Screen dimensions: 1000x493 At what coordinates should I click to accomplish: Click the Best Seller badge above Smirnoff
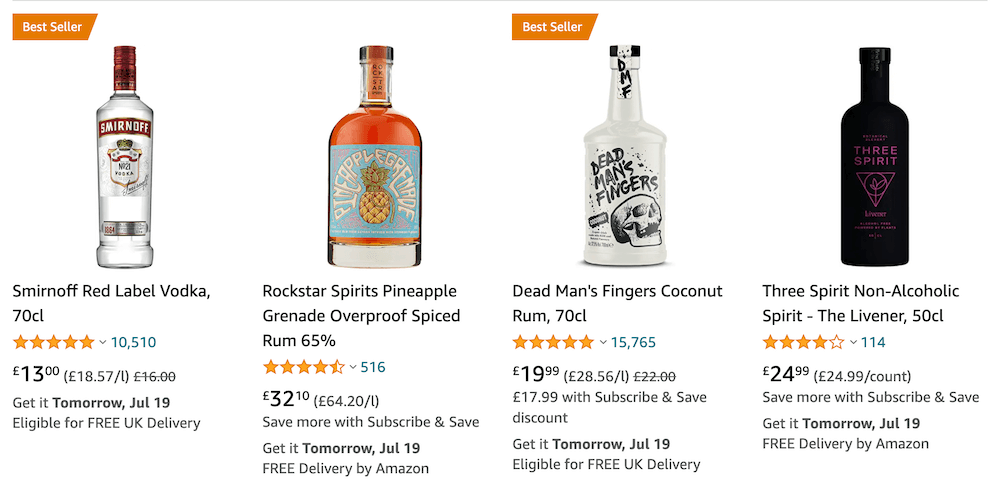(x=52, y=27)
